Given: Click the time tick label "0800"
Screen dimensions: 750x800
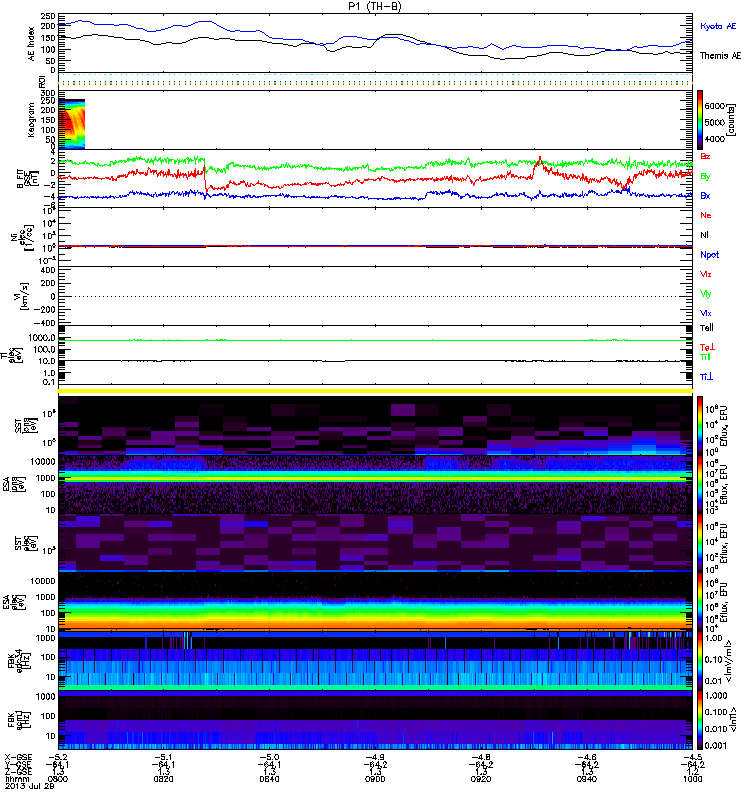Looking at the screenshot, I should click(58, 779).
